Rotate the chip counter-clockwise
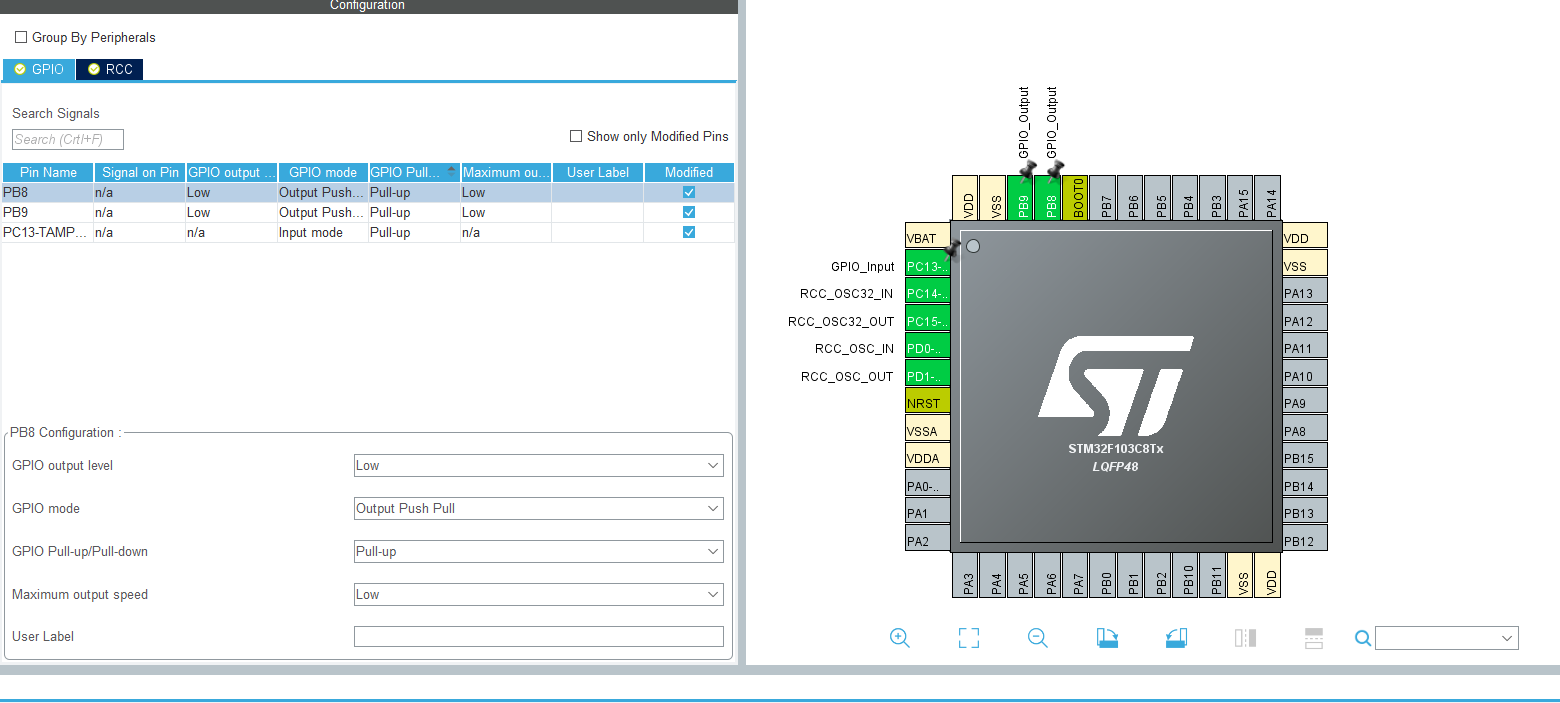1560x703 pixels. click(x=1176, y=637)
